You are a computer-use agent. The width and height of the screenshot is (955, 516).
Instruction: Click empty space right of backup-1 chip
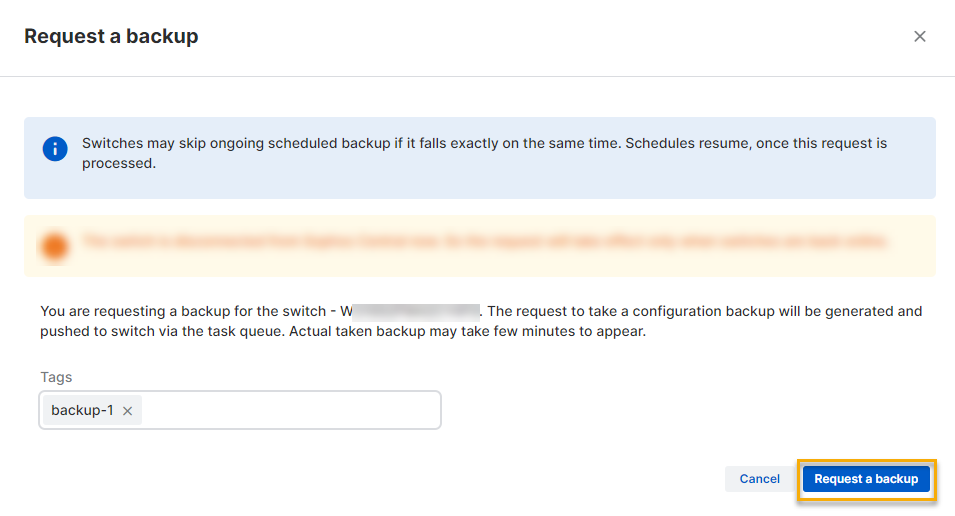[x=290, y=410]
